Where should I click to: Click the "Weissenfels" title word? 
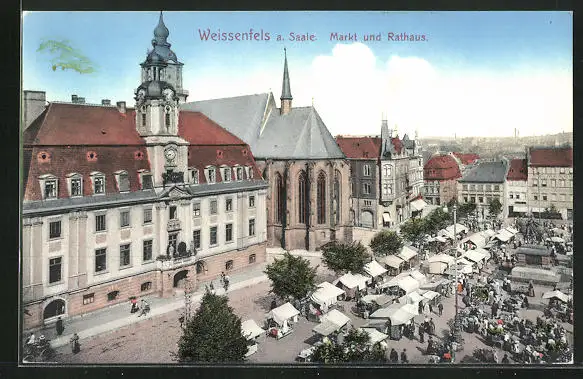[234, 35]
